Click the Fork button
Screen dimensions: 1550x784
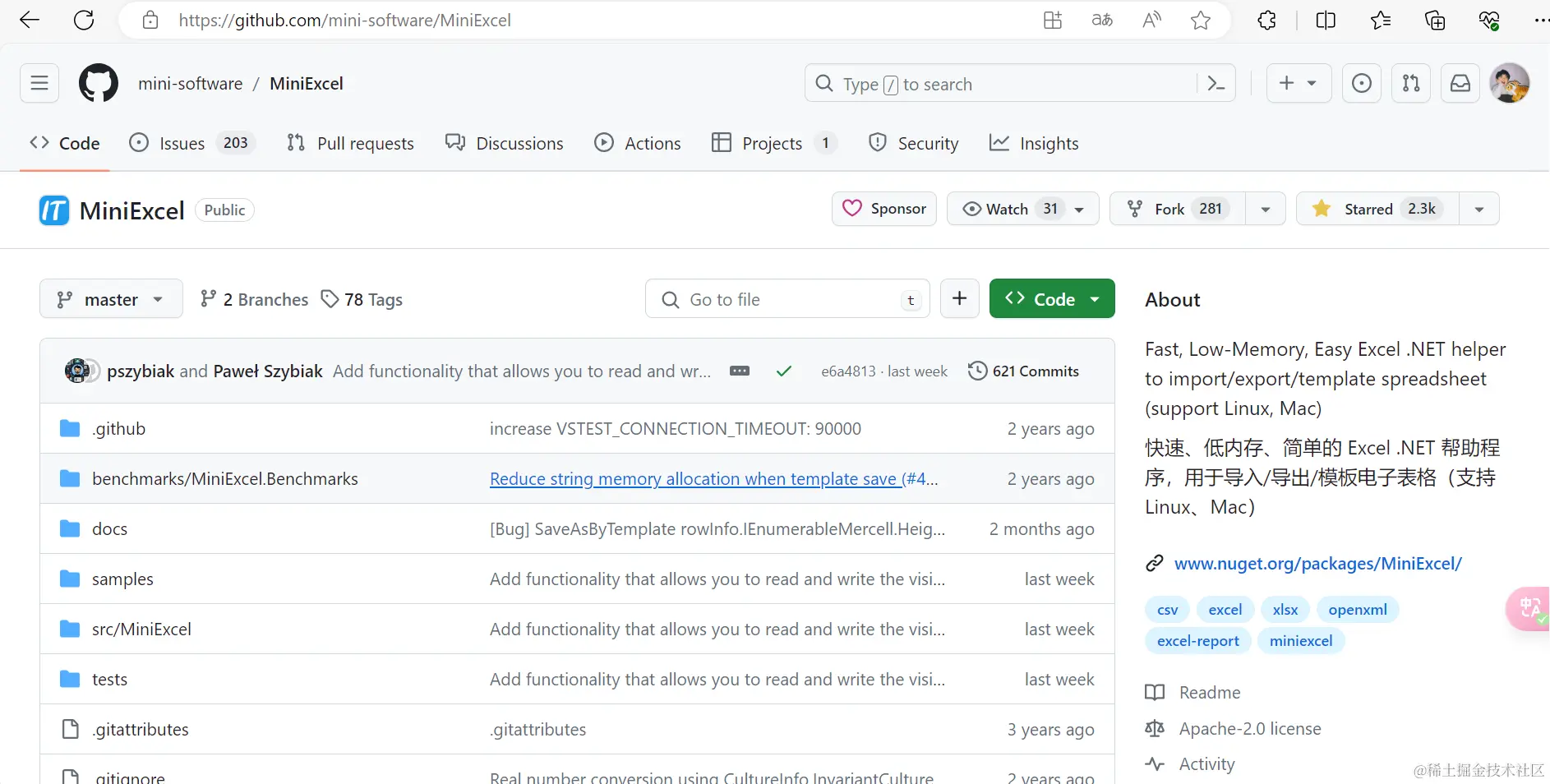pos(1178,209)
